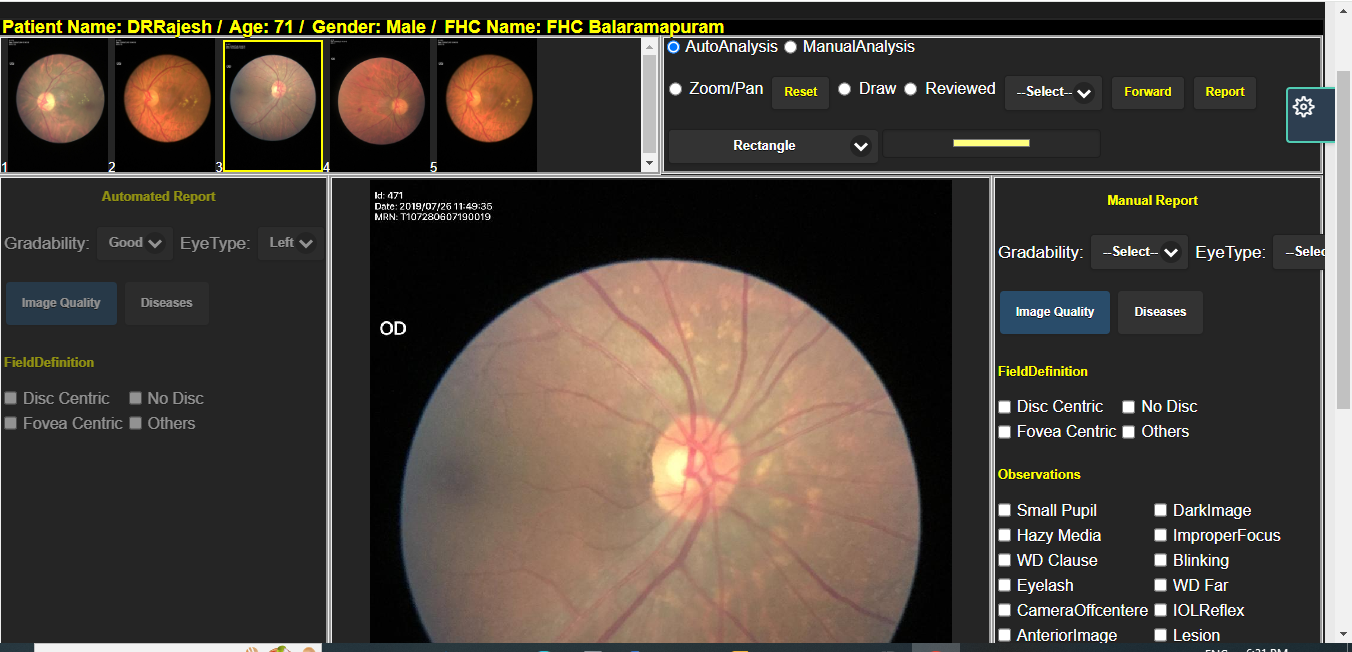Select the ManualAnalysis radio button
This screenshot has width=1352, height=652.
point(791,47)
